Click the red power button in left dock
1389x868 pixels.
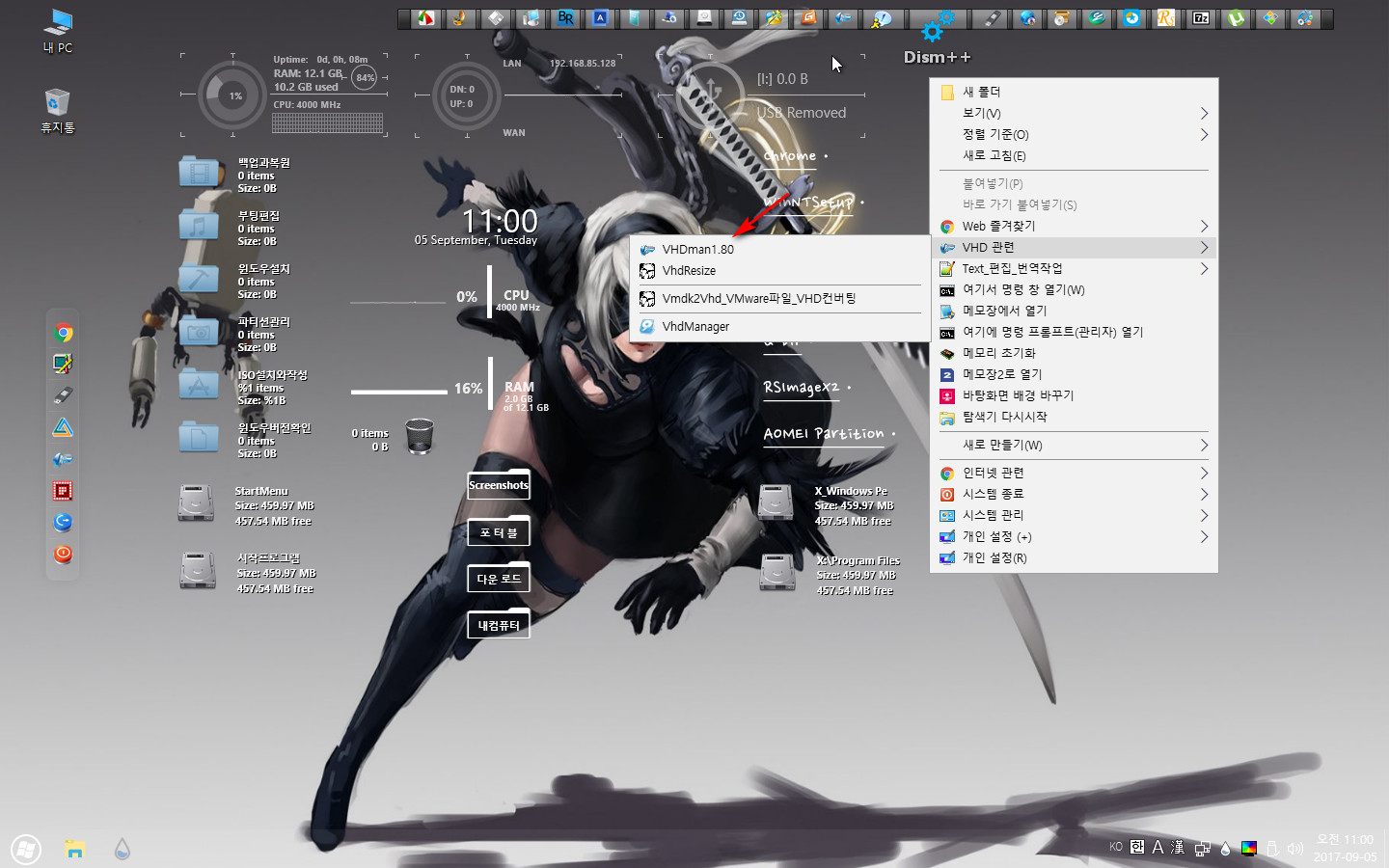click(x=63, y=554)
